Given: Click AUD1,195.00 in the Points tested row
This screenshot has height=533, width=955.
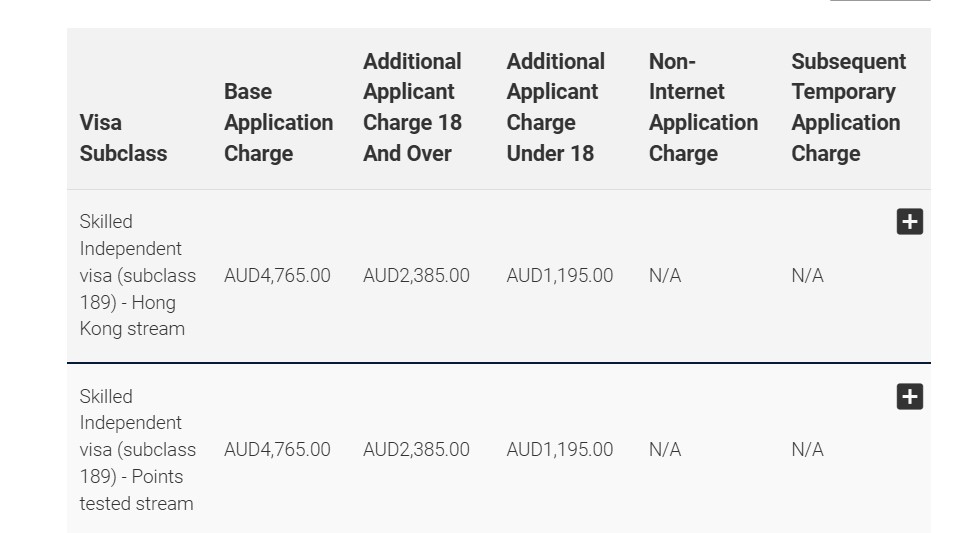Looking at the screenshot, I should 560,450.
